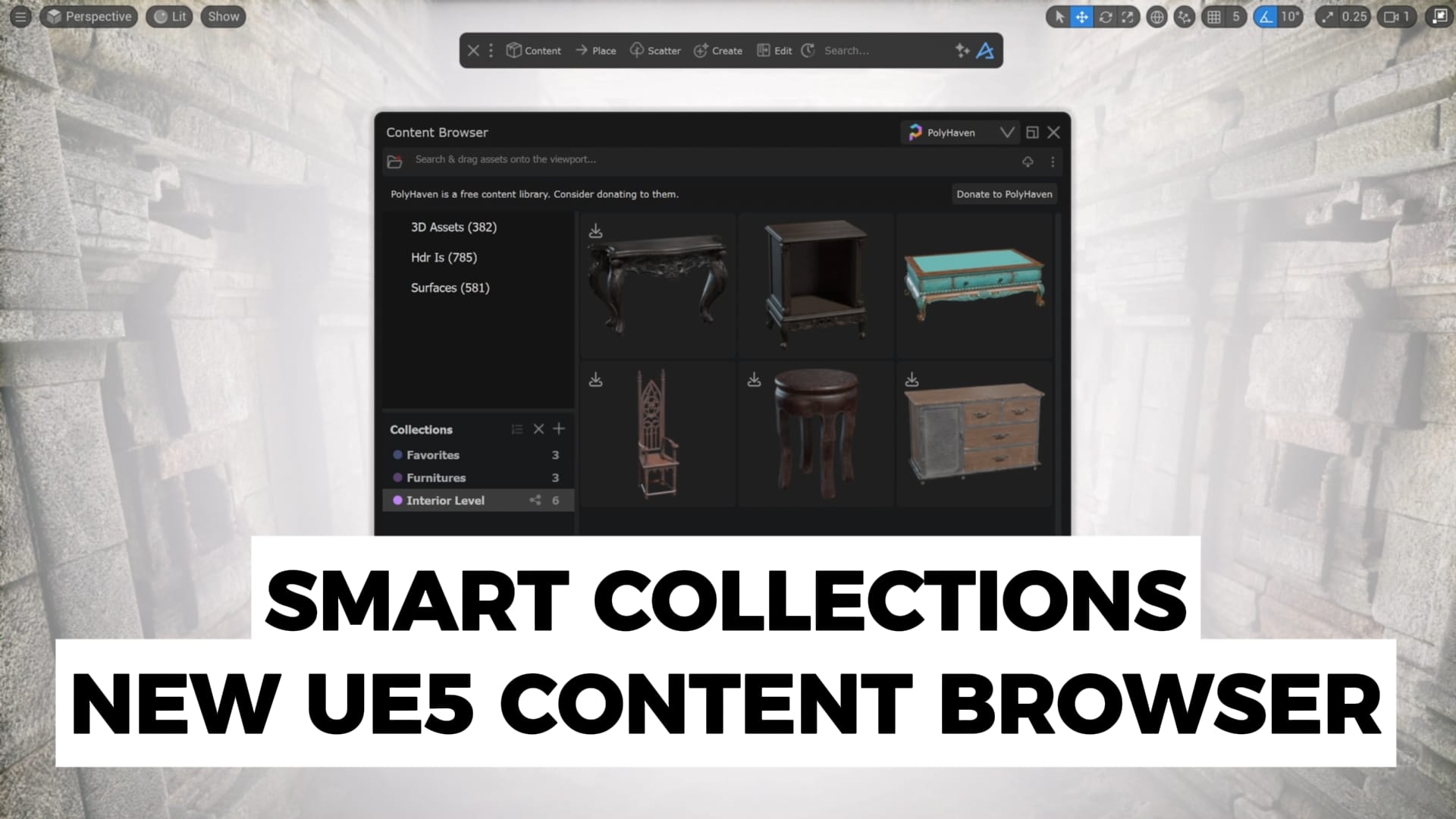The image size is (1456, 819).
Task: Click the folder icon left of search field
Action: 394,162
